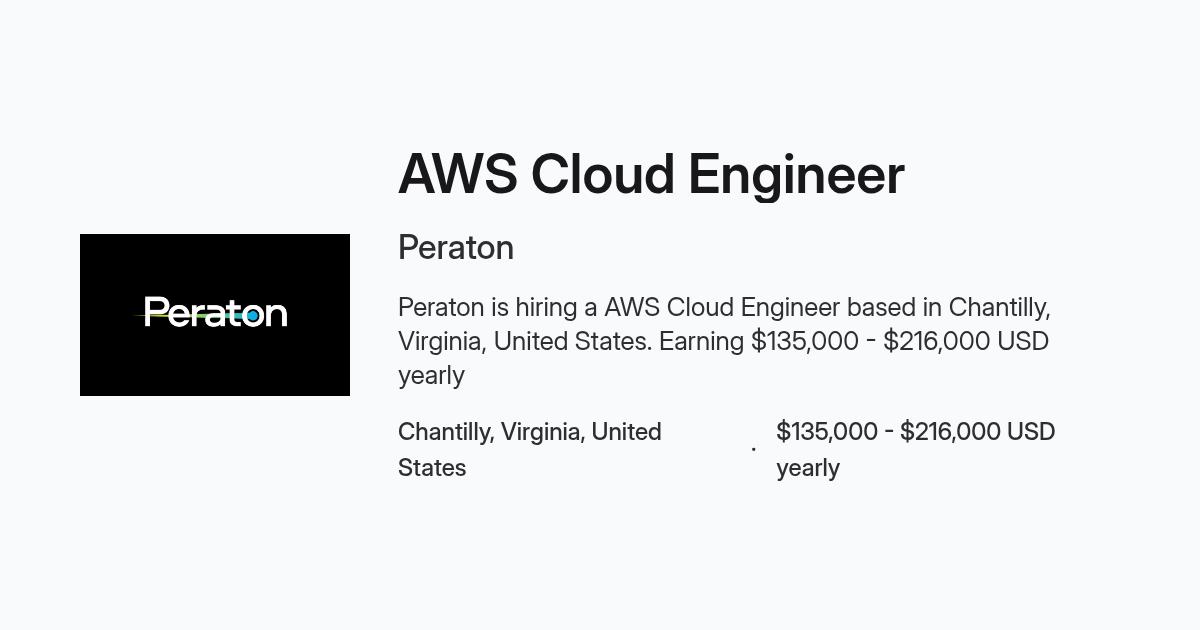Select the Peraton company name below the title
This screenshot has width=1200, height=630.
pyautogui.click(x=456, y=247)
